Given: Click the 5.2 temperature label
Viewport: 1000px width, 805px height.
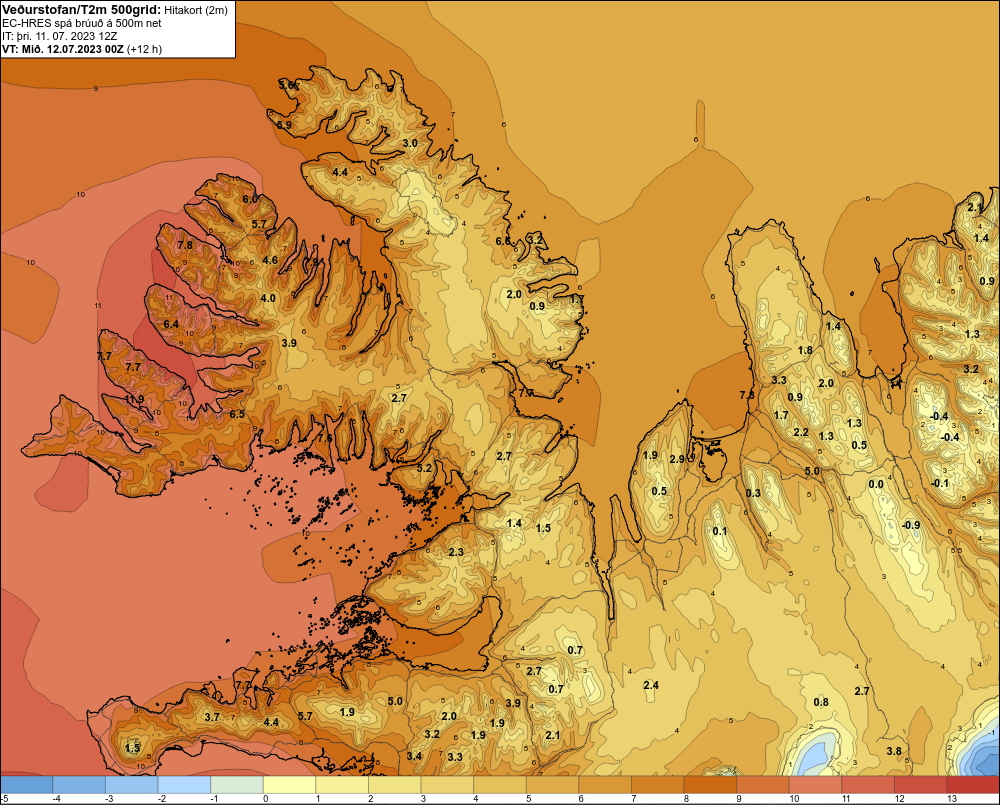Looking at the screenshot, I should coord(424,468).
